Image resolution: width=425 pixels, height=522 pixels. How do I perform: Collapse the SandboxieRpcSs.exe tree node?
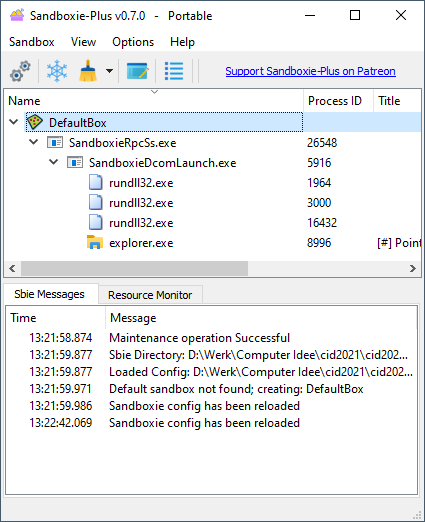point(34,142)
